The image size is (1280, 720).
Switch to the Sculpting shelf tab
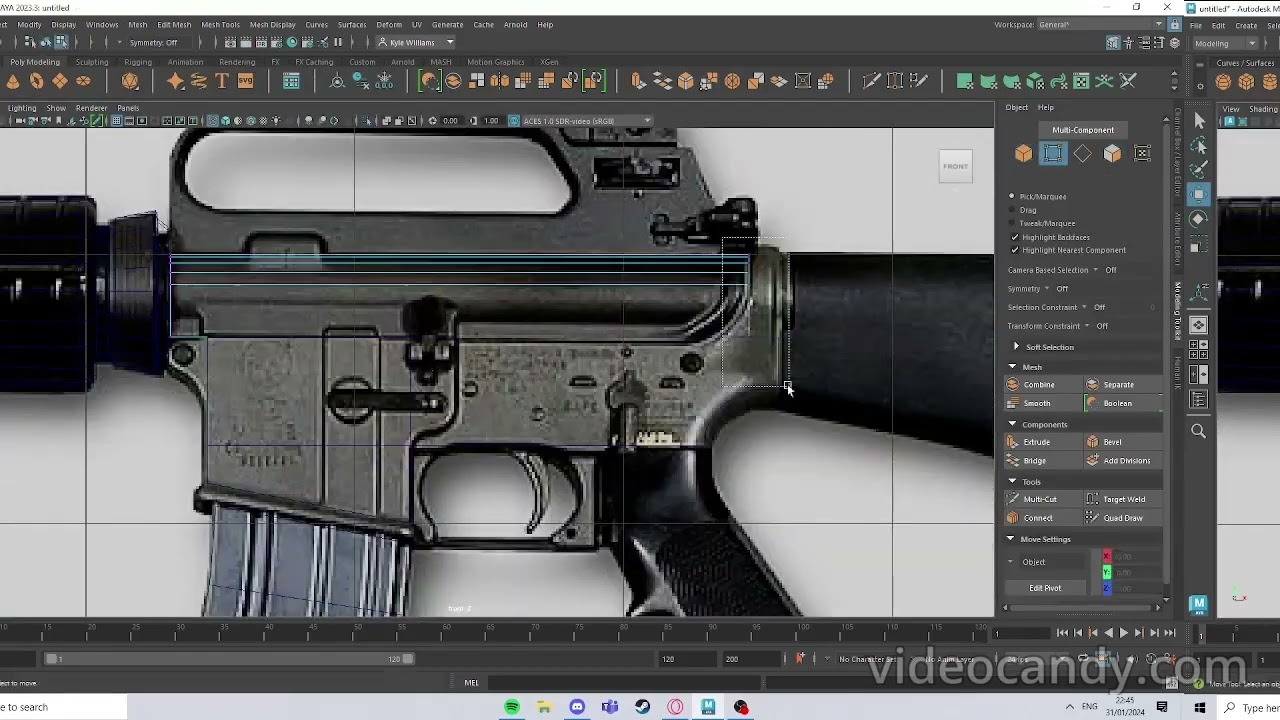coord(92,62)
